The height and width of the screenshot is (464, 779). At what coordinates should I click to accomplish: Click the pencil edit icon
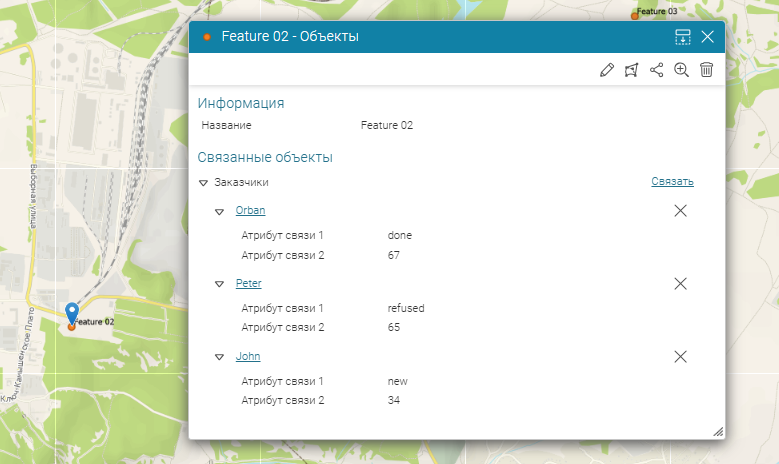click(x=606, y=70)
